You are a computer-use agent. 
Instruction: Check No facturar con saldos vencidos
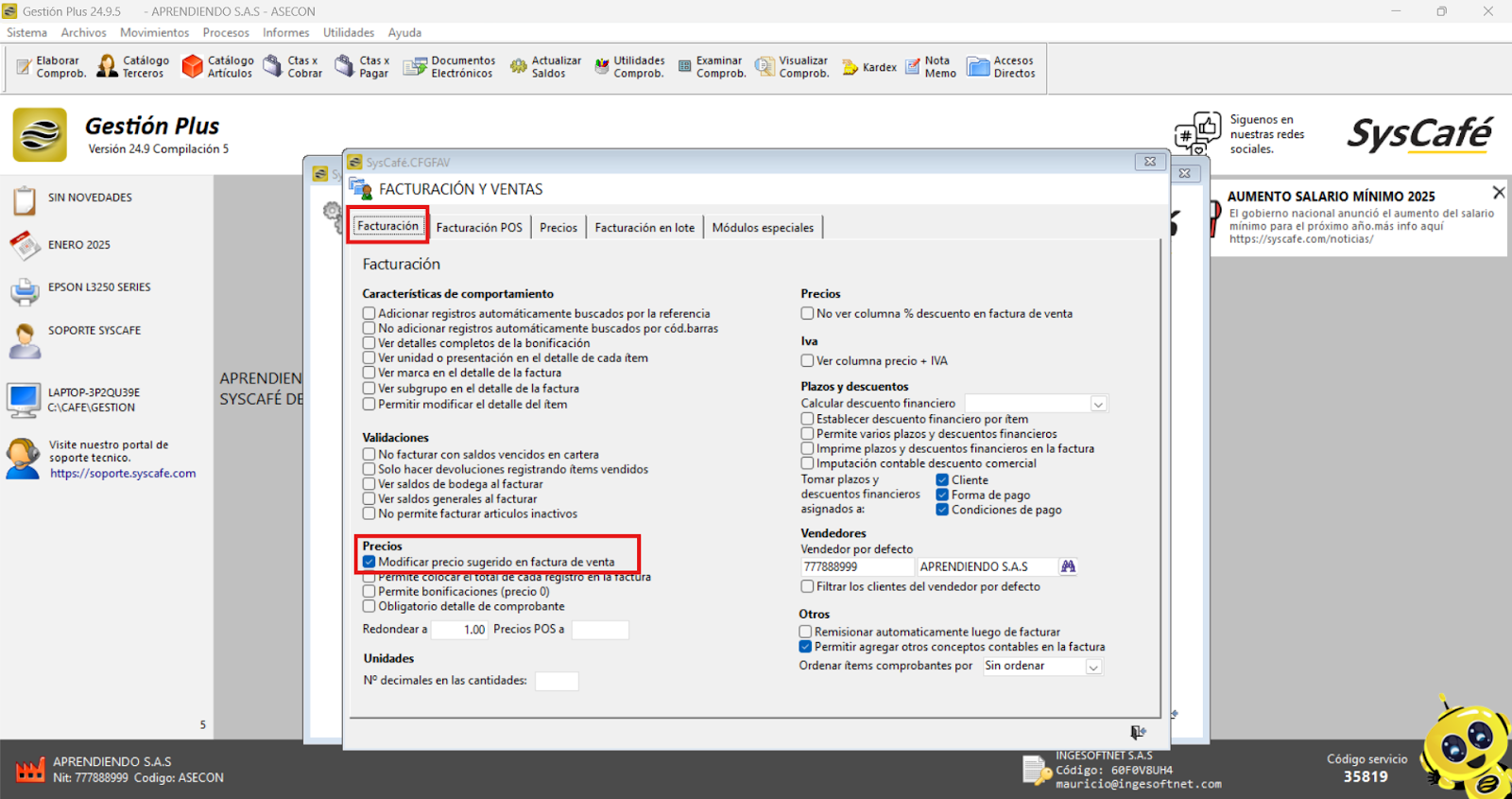click(x=369, y=454)
